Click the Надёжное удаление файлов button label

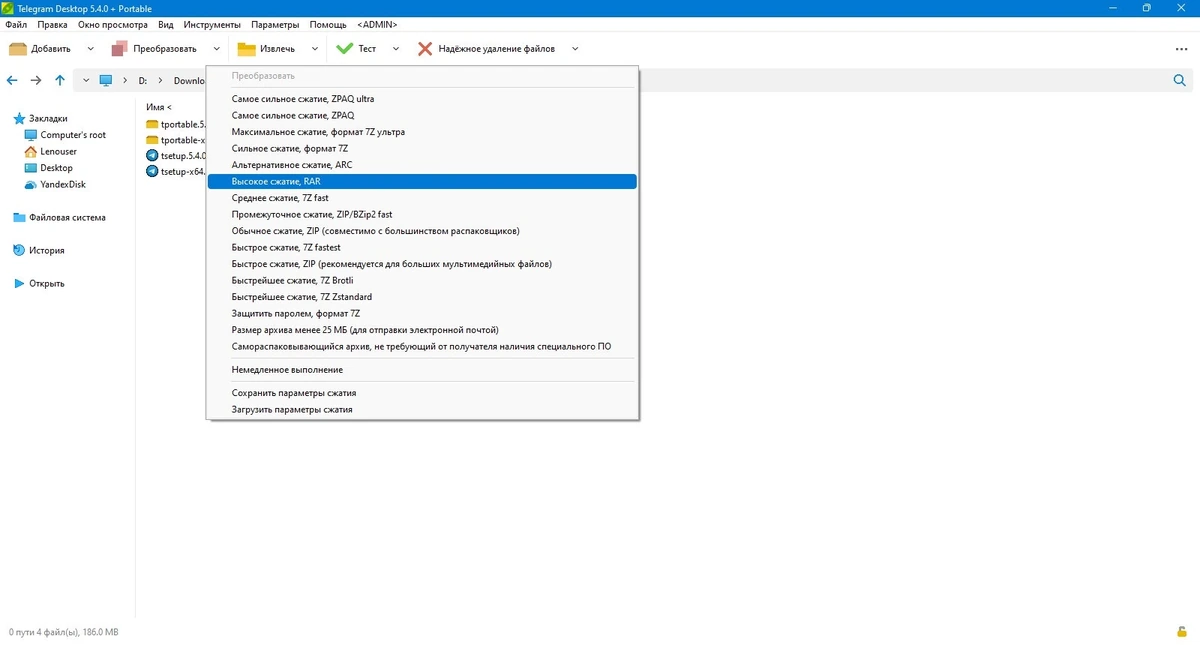496,48
